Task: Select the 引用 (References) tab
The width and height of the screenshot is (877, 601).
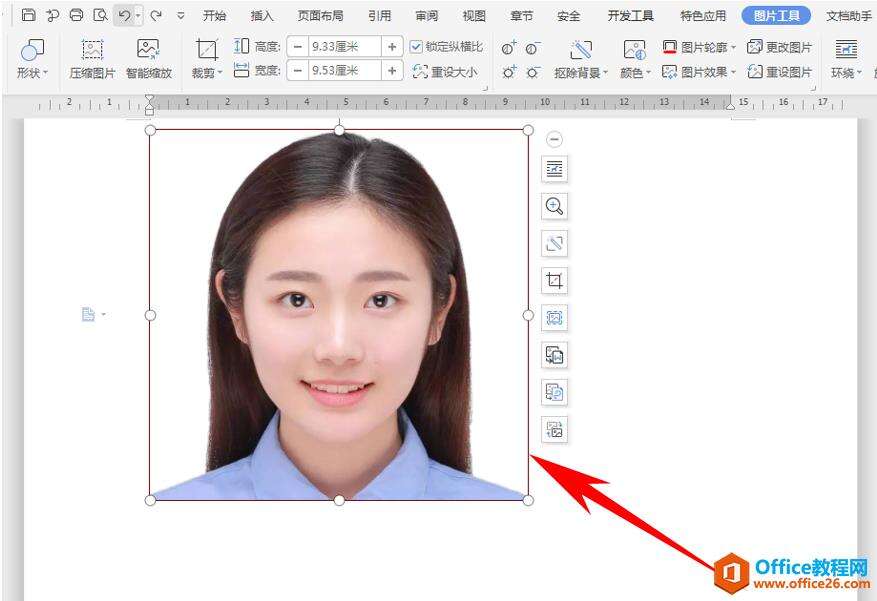Action: pyautogui.click(x=380, y=16)
